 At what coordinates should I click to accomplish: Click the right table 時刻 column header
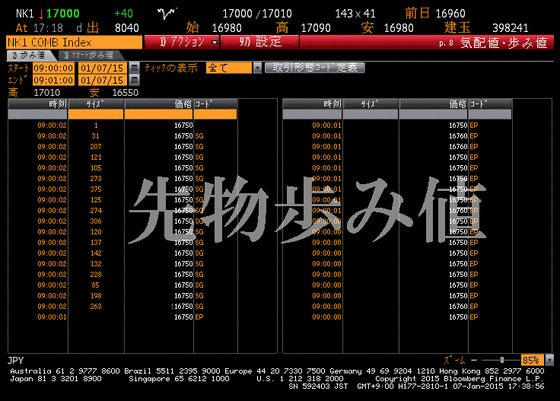[312, 104]
